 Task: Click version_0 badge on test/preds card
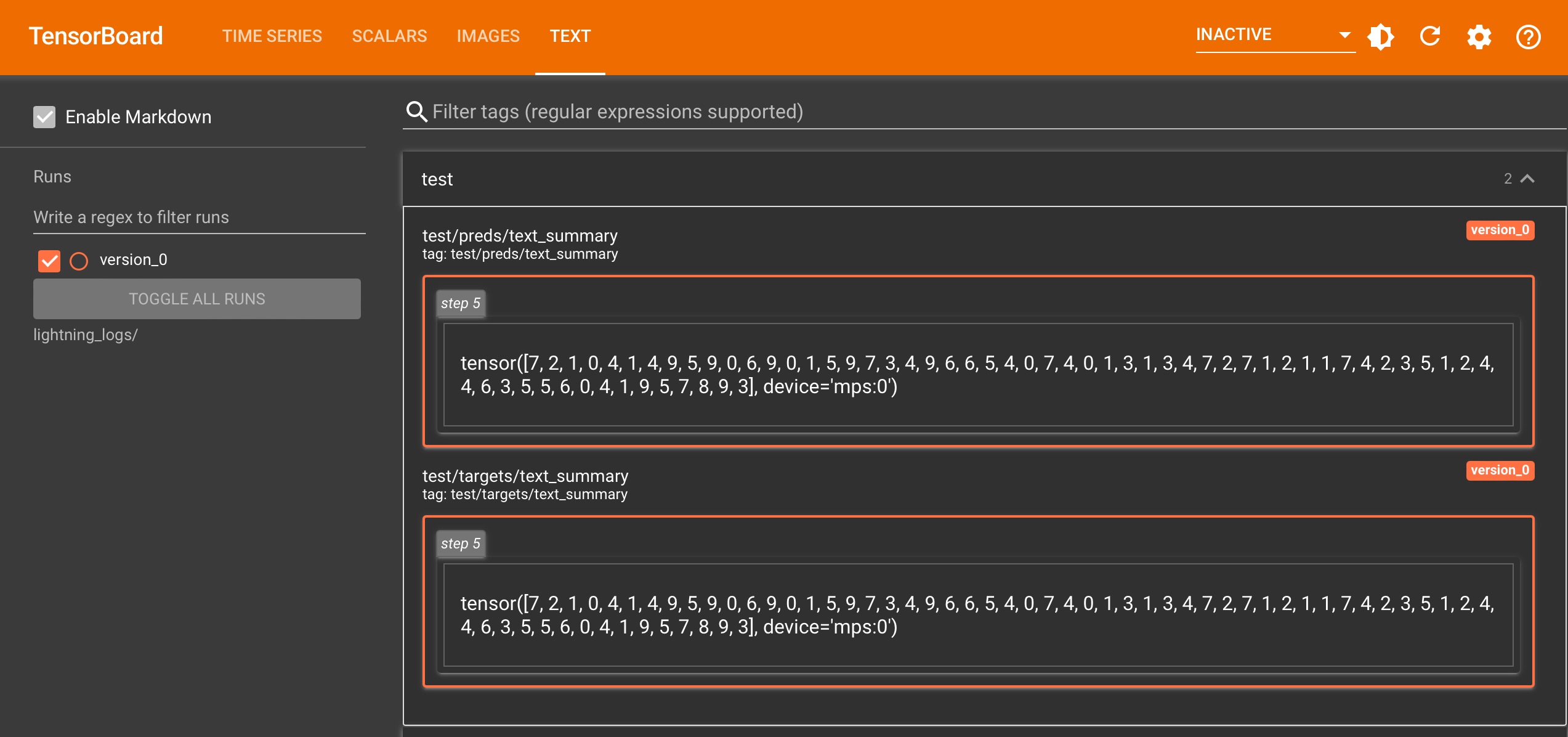1500,230
